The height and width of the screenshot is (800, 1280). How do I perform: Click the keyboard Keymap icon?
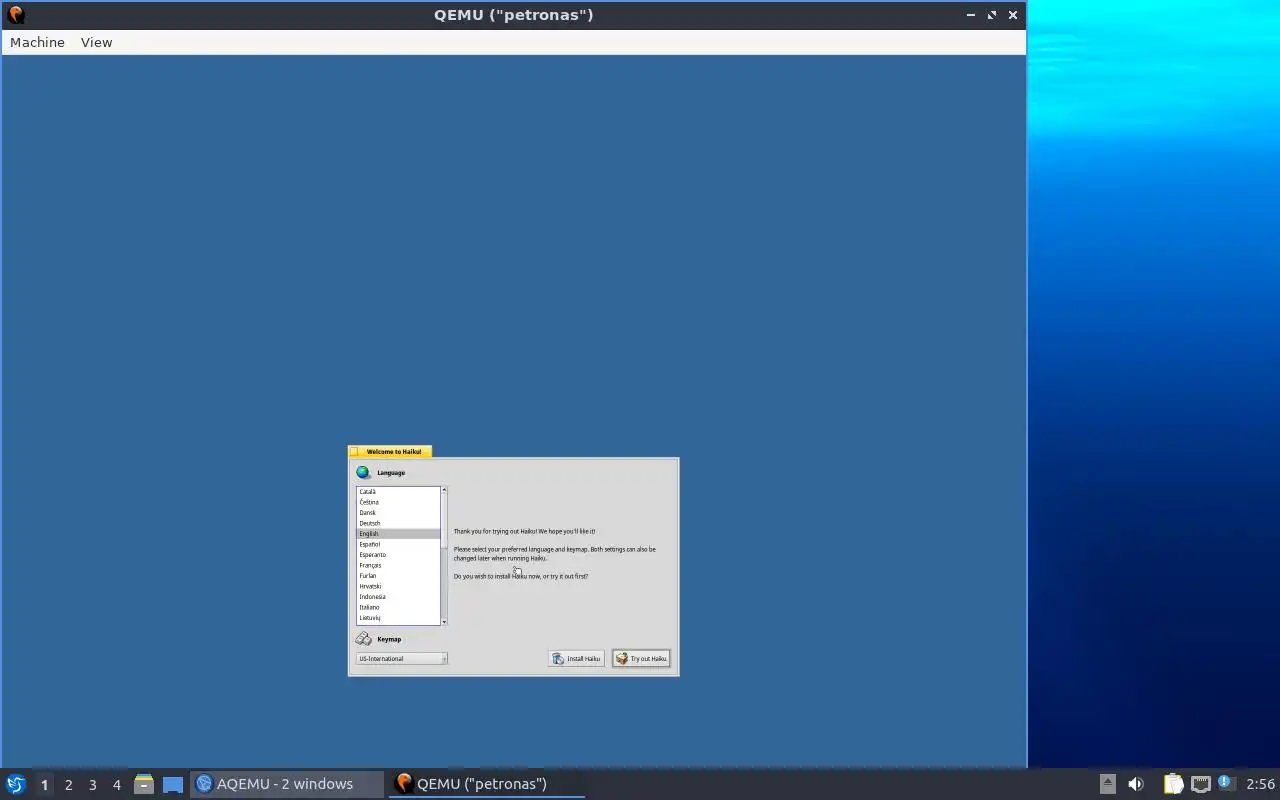point(363,639)
